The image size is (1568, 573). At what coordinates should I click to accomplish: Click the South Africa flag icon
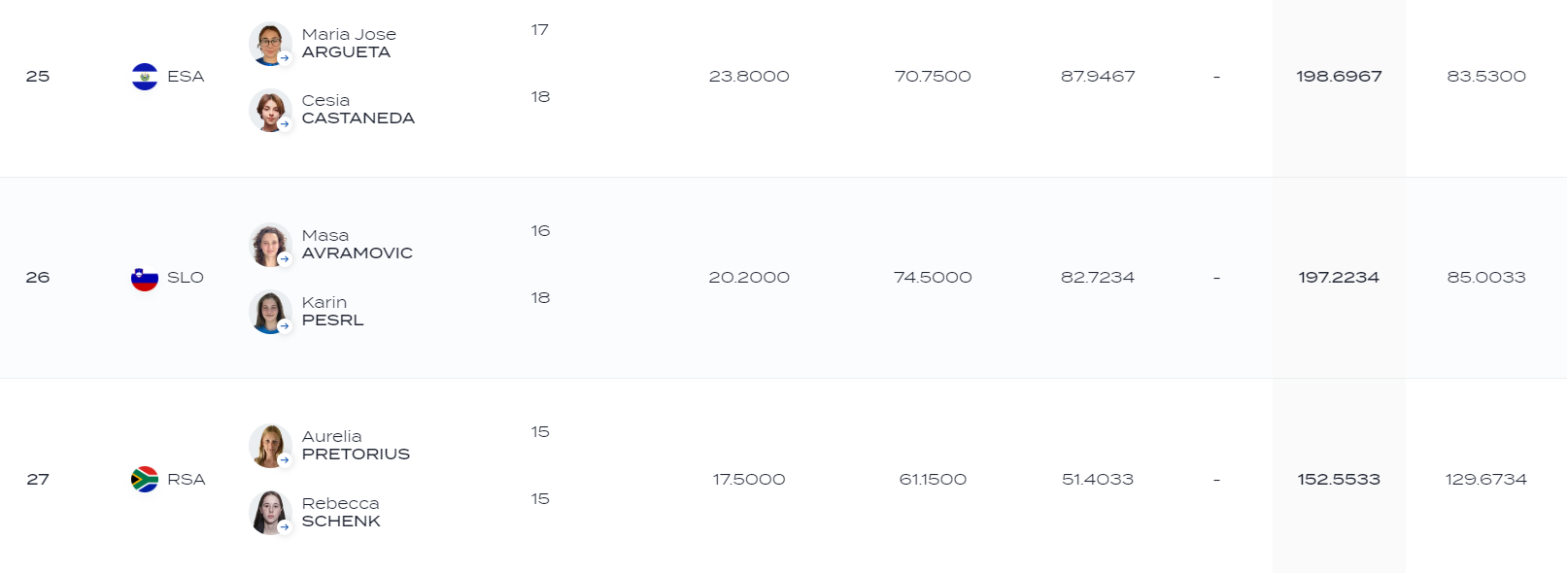(x=145, y=480)
